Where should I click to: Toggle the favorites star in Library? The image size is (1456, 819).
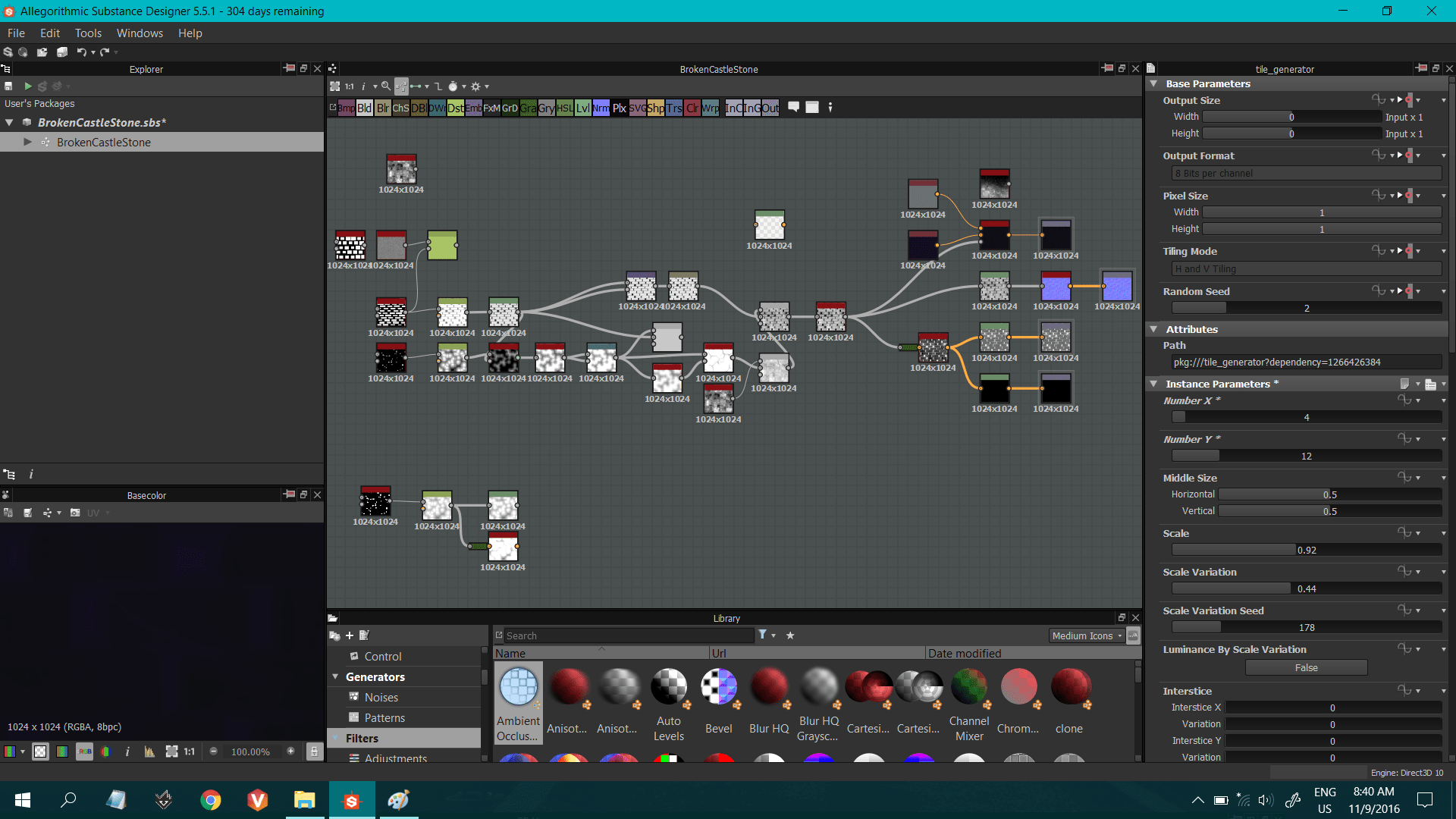[x=790, y=635]
